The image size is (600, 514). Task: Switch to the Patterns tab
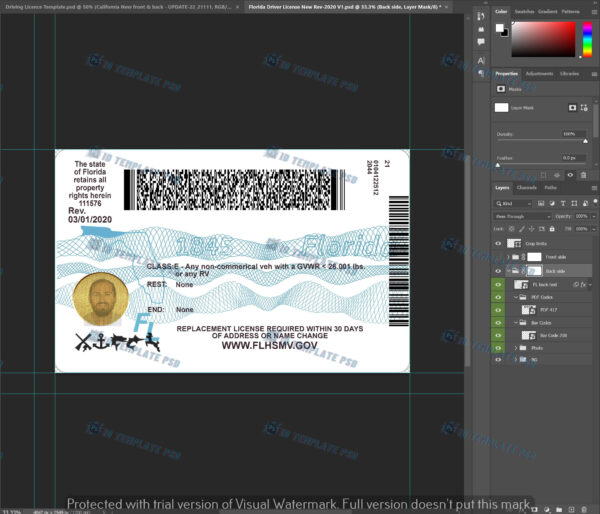[571, 11]
